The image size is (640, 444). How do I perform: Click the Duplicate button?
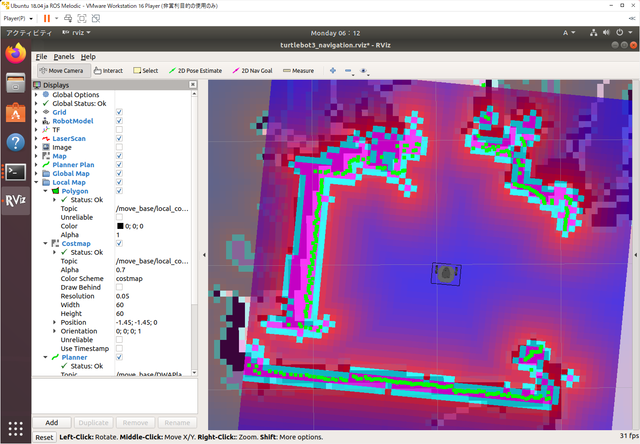coord(93,422)
